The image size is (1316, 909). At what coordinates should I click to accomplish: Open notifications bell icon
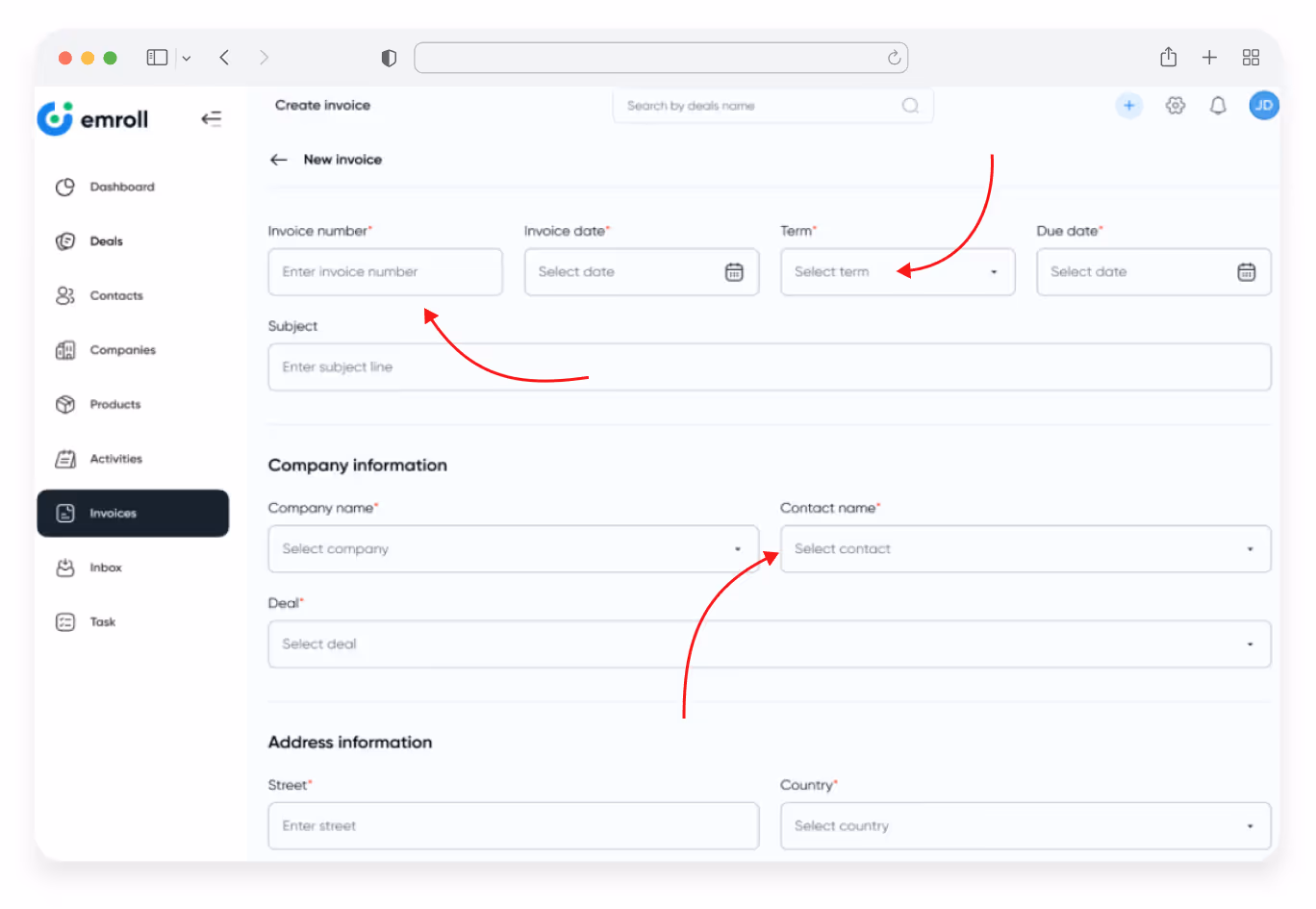point(1218,105)
